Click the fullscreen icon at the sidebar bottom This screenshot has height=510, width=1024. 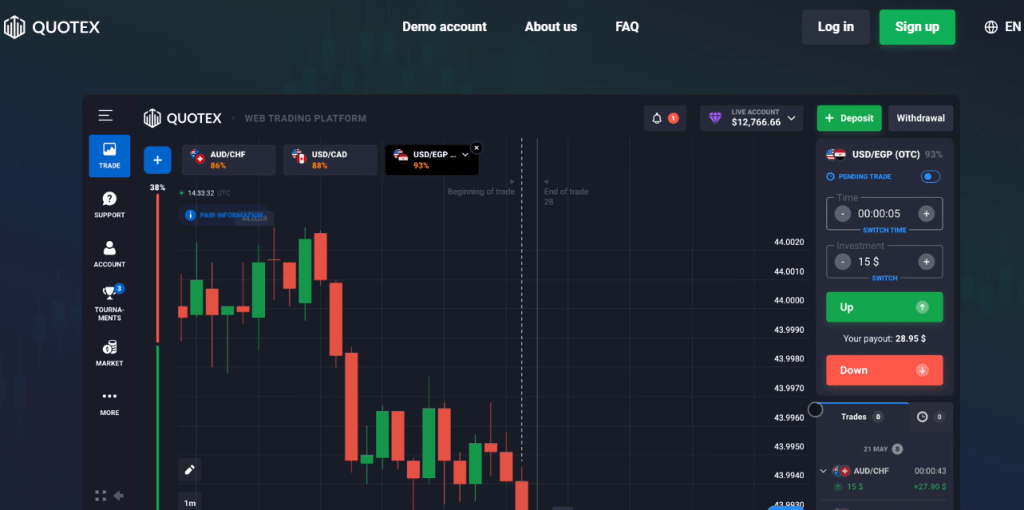[x=101, y=496]
